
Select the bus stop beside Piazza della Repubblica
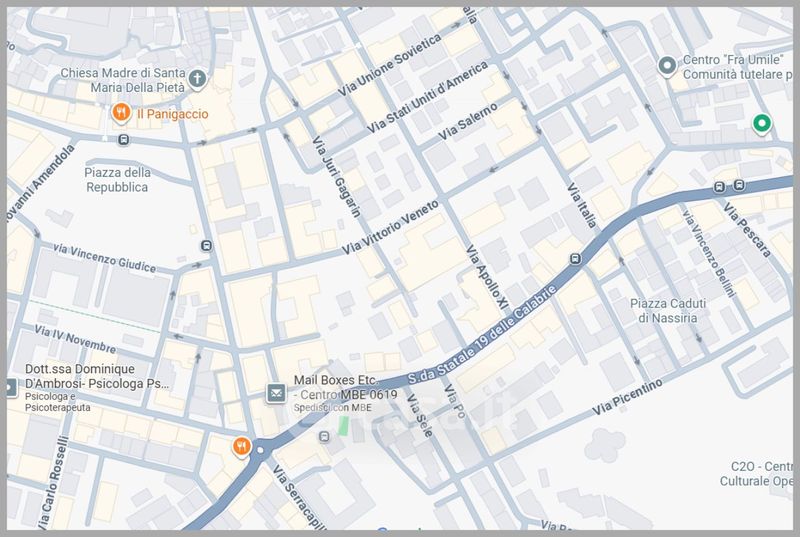123,140
